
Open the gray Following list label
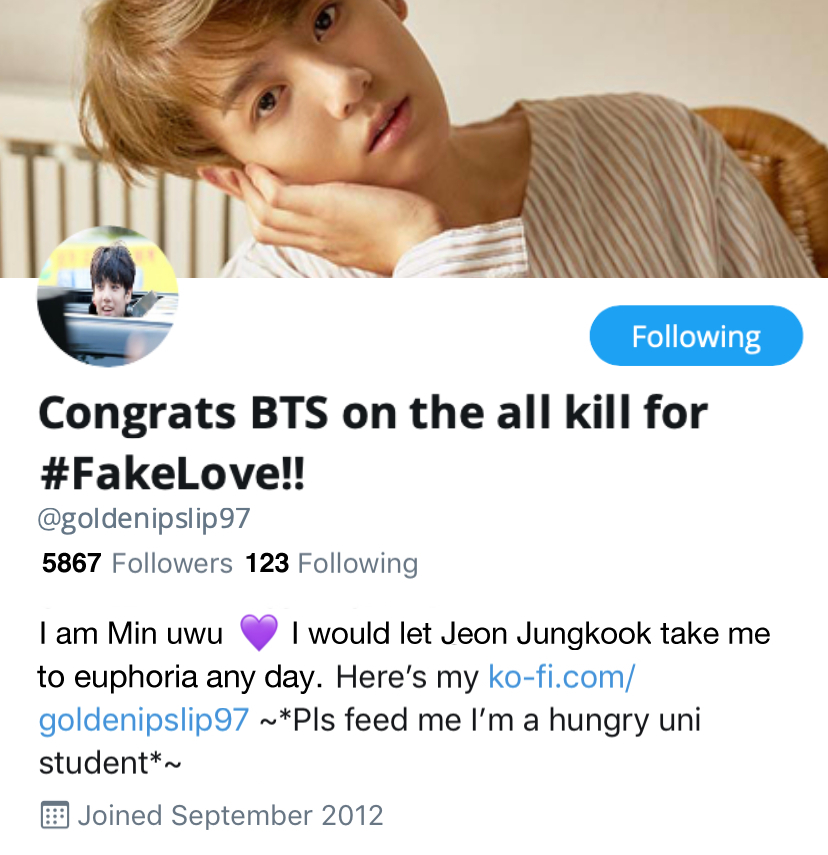358,564
